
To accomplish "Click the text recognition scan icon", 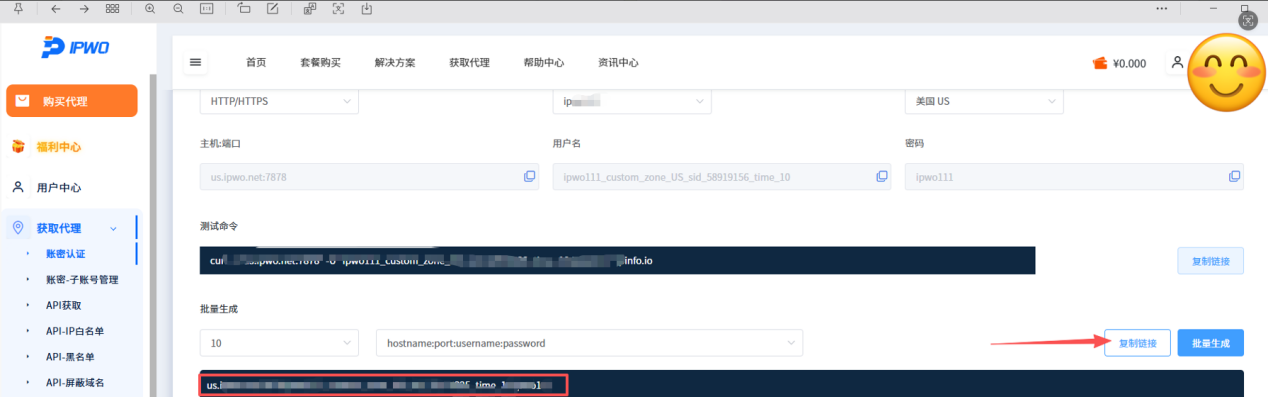I will [338, 8].
